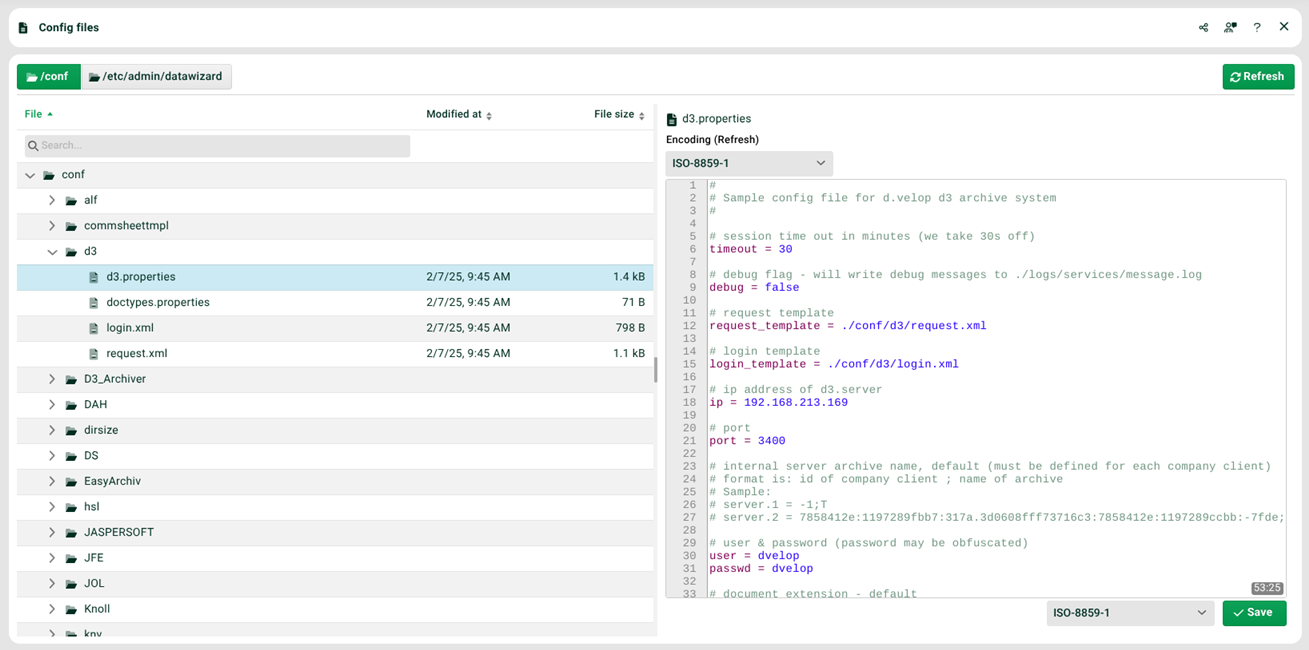Sort by the Modified at column
The height and width of the screenshot is (650, 1309).
click(x=459, y=115)
